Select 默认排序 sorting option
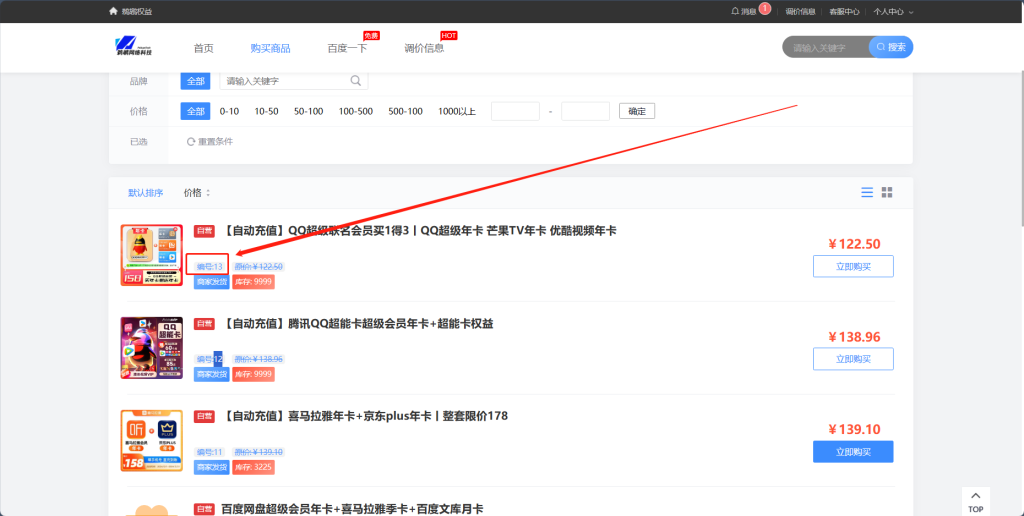Viewport: 1024px width, 516px height. [x=145, y=193]
